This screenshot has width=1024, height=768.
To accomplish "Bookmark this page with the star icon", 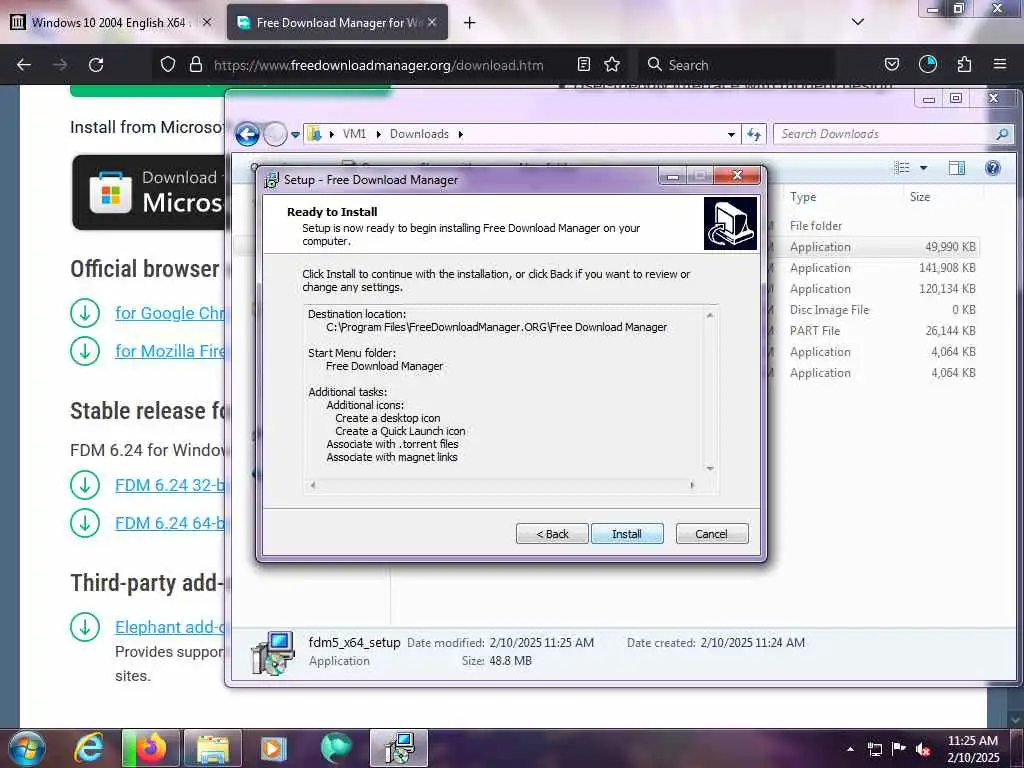I will pyautogui.click(x=612, y=65).
